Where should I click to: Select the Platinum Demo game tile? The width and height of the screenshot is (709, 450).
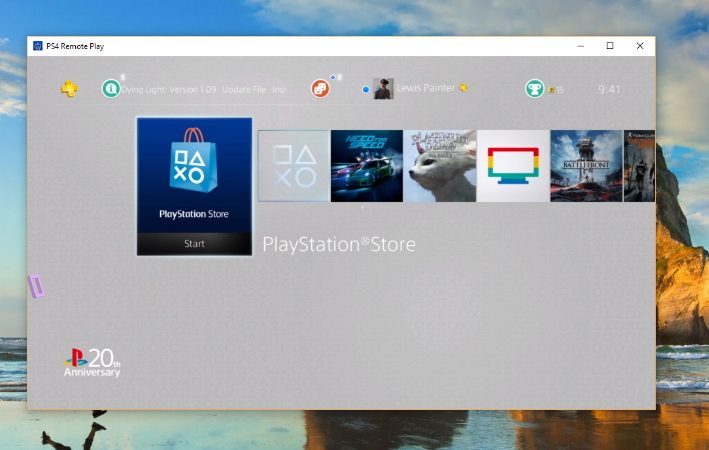[440, 166]
